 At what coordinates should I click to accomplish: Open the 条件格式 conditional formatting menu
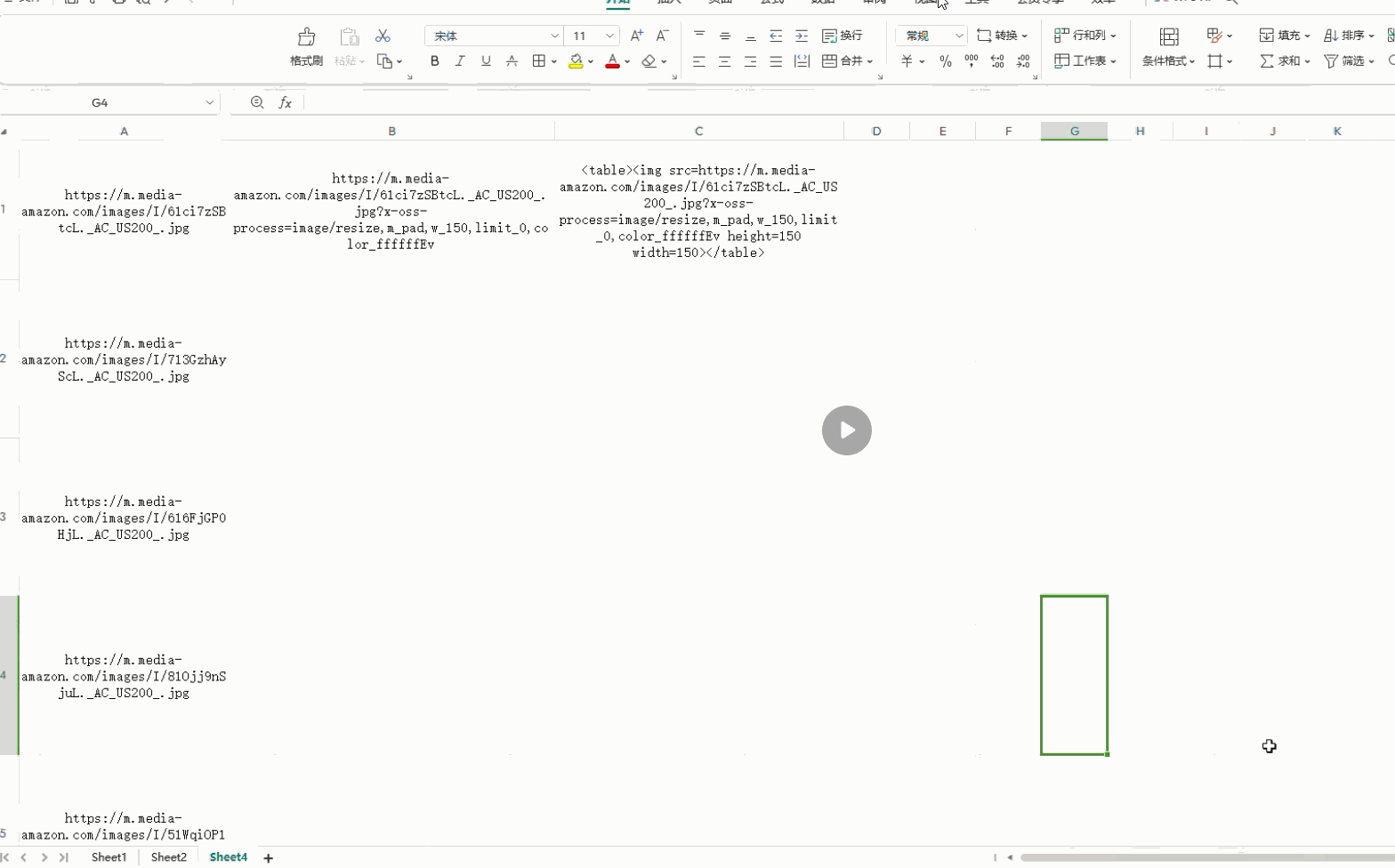tap(1168, 61)
